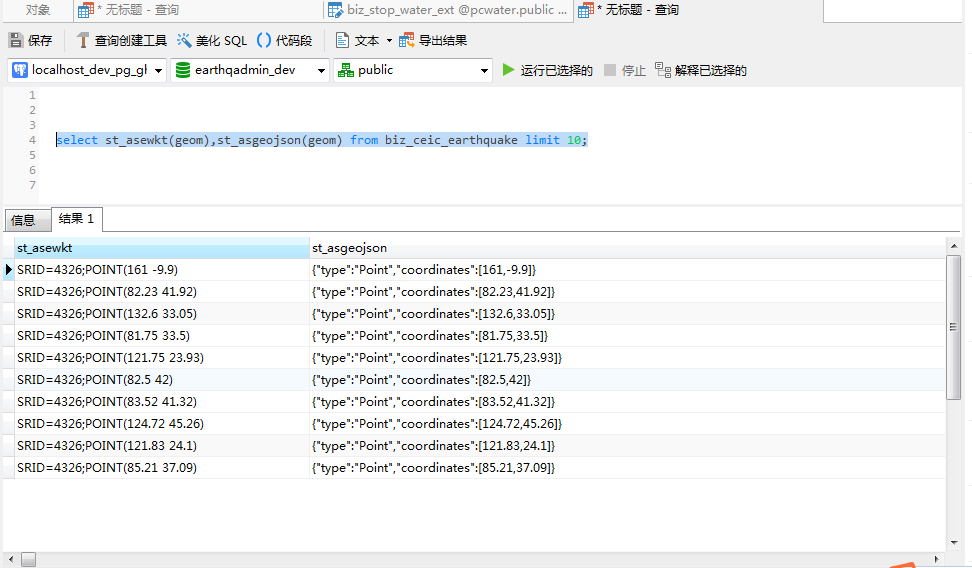Open the 对象 tab
This screenshot has height=568, width=972.
coord(38,10)
